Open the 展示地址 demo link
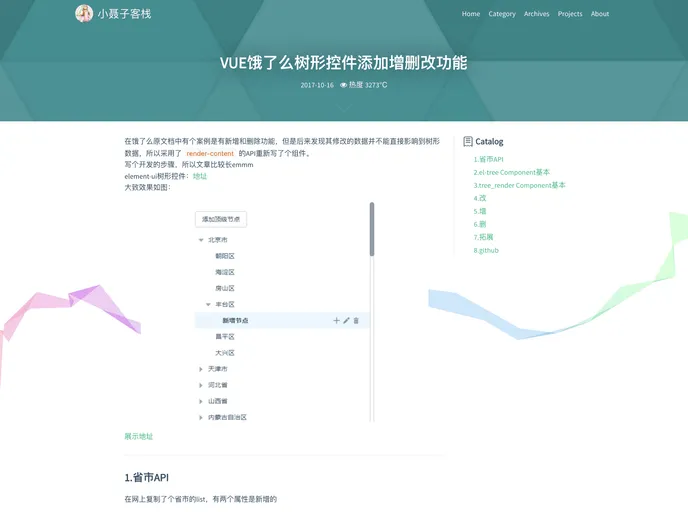Screen dimensions: 688x512 (139, 436)
